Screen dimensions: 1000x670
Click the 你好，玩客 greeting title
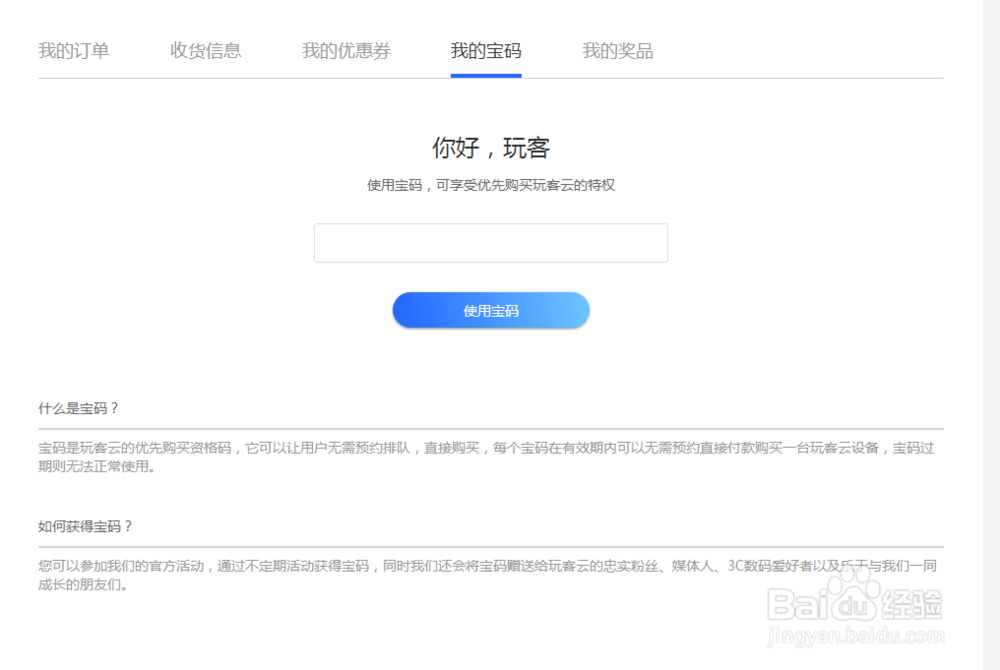tap(491, 148)
